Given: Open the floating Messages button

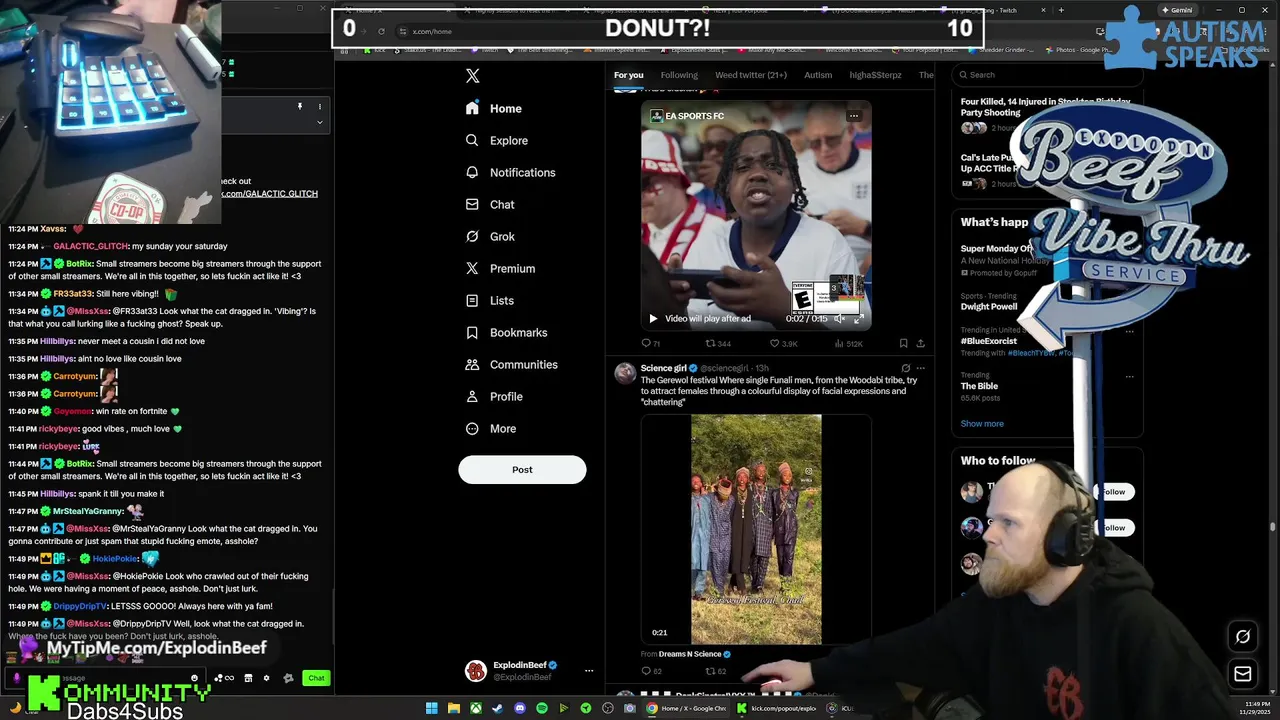Looking at the screenshot, I should click(1243, 674).
